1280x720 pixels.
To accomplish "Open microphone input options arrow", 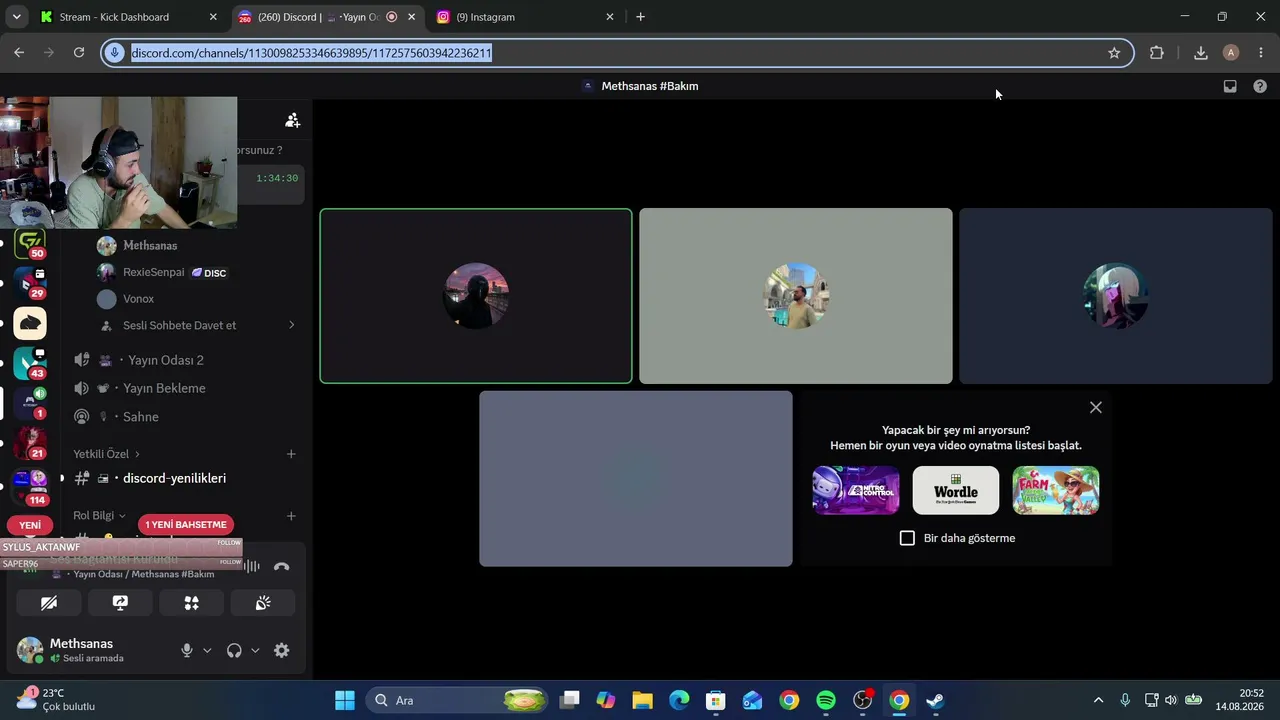I will tap(207, 650).
